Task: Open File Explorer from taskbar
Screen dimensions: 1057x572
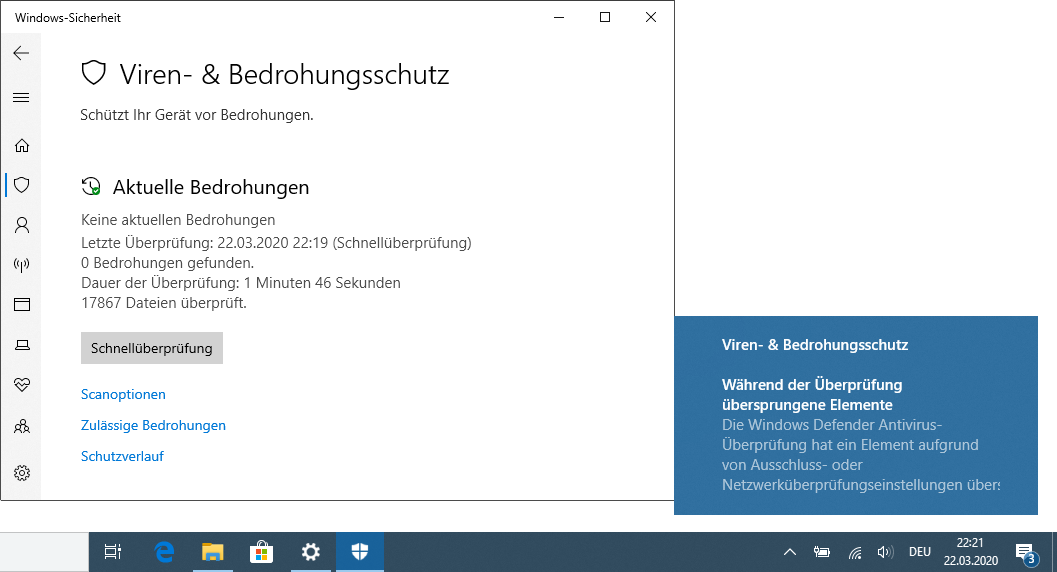Action: [x=212, y=552]
